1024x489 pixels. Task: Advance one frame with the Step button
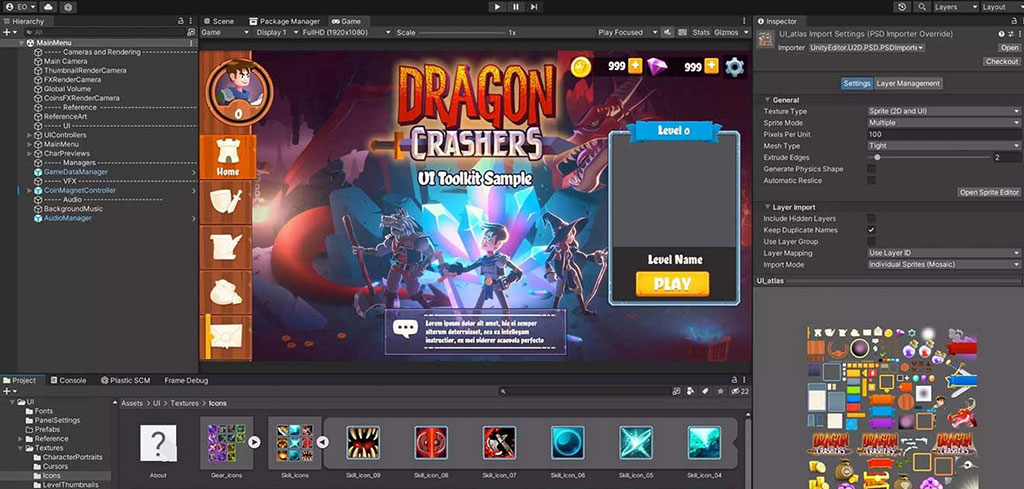(534, 7)
